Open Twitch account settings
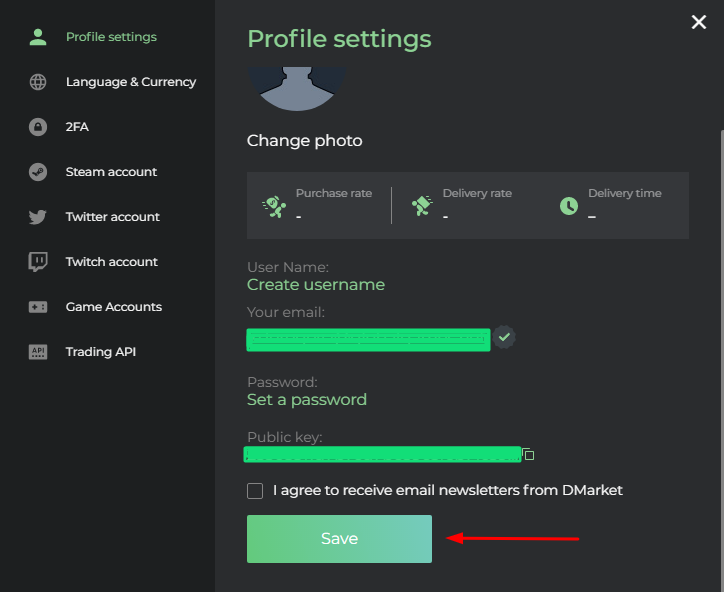The width and height of the screenshot is (724, 592). (112, 262)
